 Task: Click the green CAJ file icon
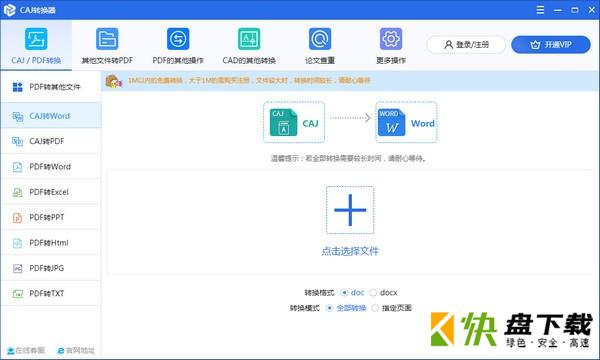pyautogui.click(x=283, y=123)
